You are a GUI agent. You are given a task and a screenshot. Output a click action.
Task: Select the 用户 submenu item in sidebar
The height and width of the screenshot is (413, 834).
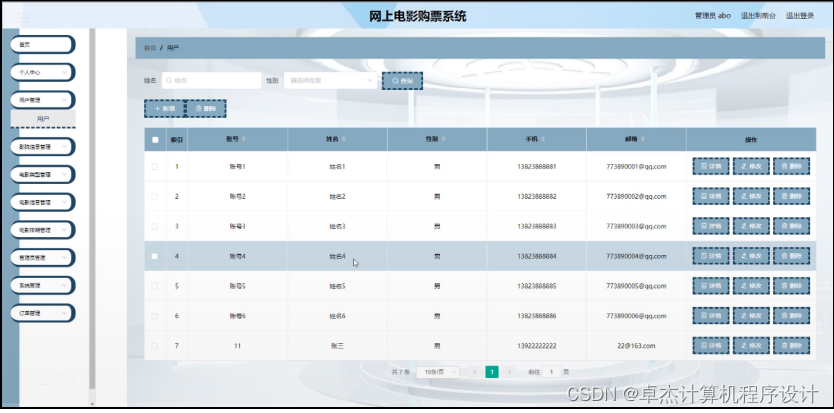tap(43, 118)
